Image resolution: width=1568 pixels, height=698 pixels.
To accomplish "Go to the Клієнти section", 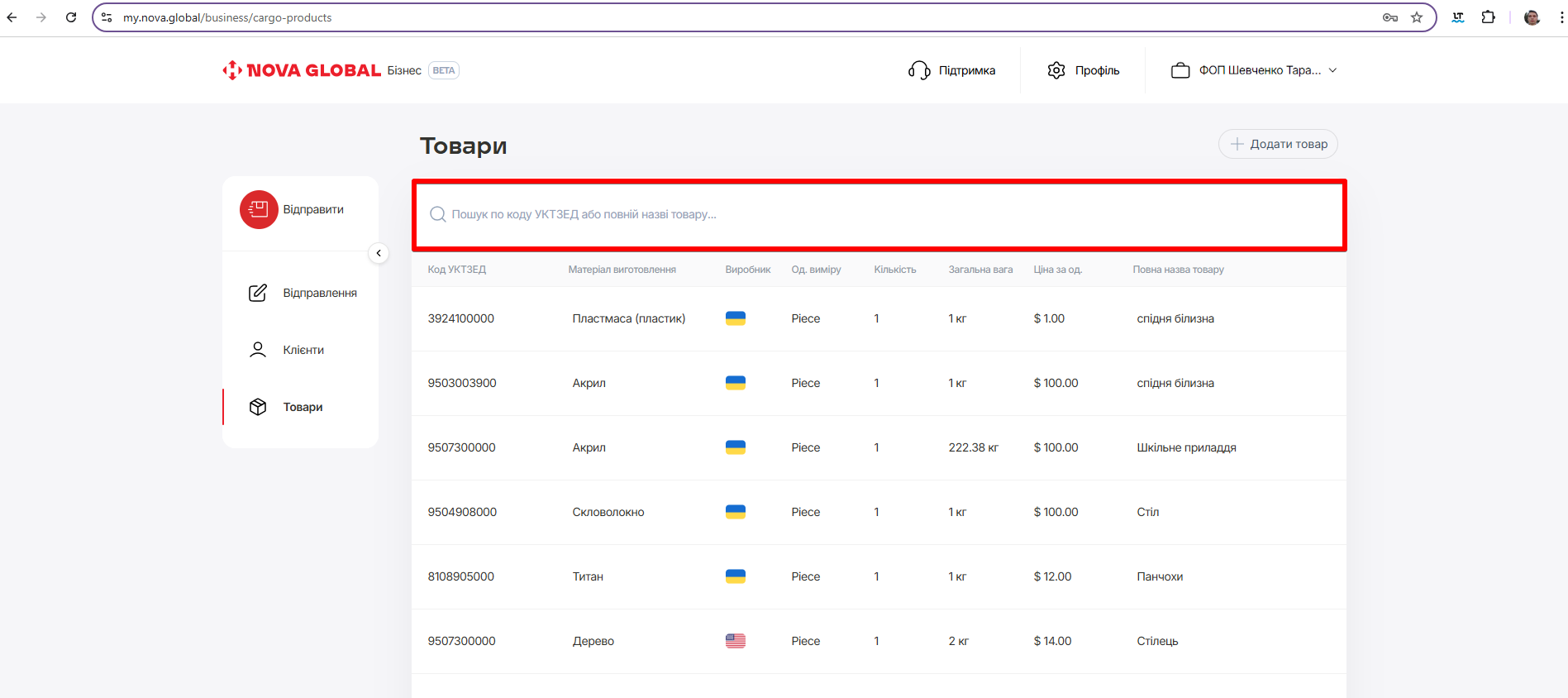I will pos(303,350).
